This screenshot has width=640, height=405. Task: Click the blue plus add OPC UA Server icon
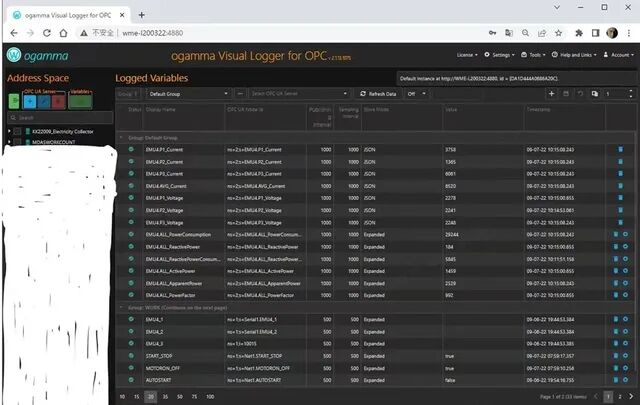click(30, 100)
